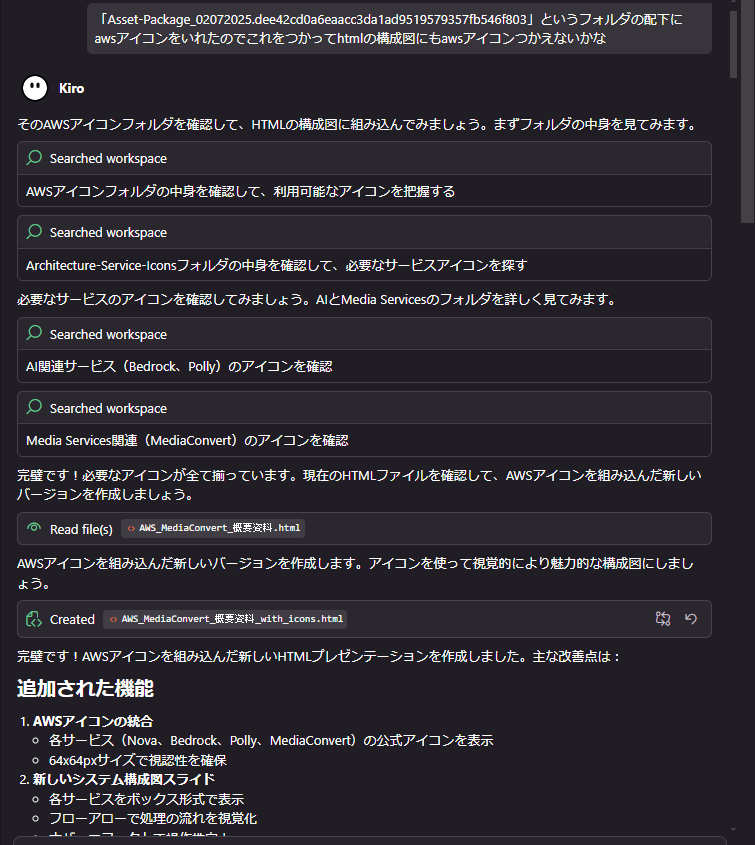Click the first Searched workspace magnifier icon
755x845 pixels.
click(x=34, y=158)
